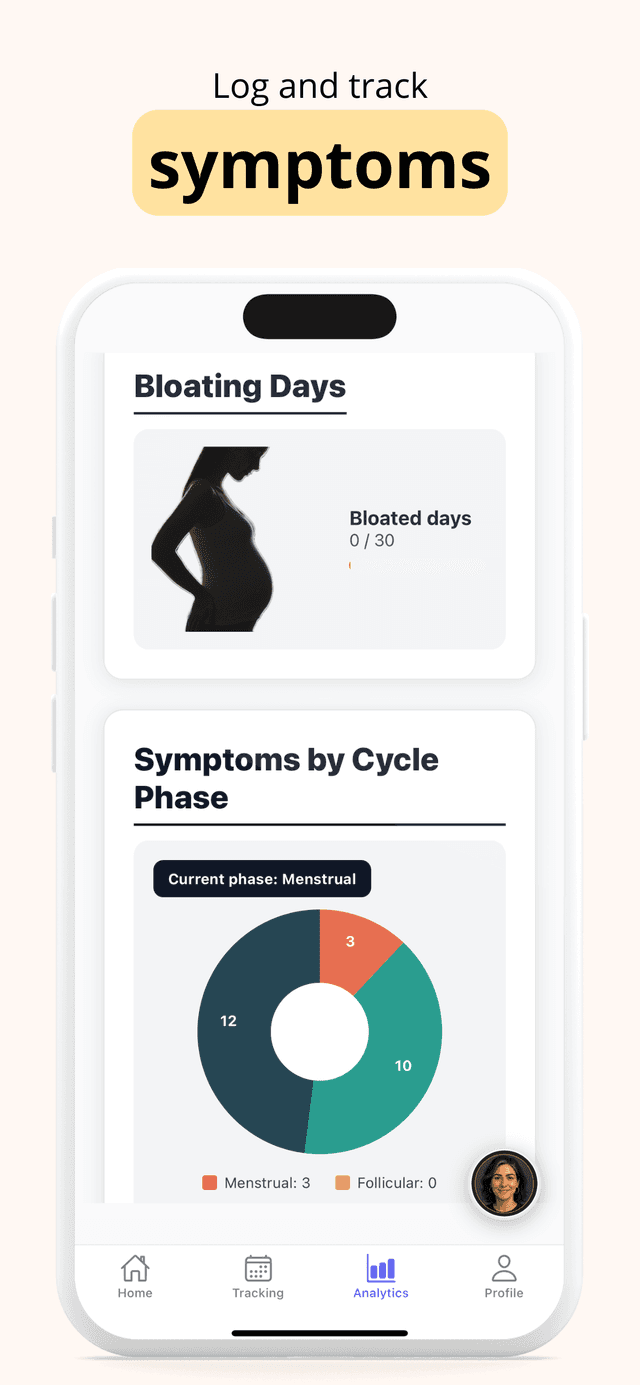Viewport: 640px width, 1385px height.
Task: Select the Profile label in bottom navigation
Action: tap(503, 1292)
